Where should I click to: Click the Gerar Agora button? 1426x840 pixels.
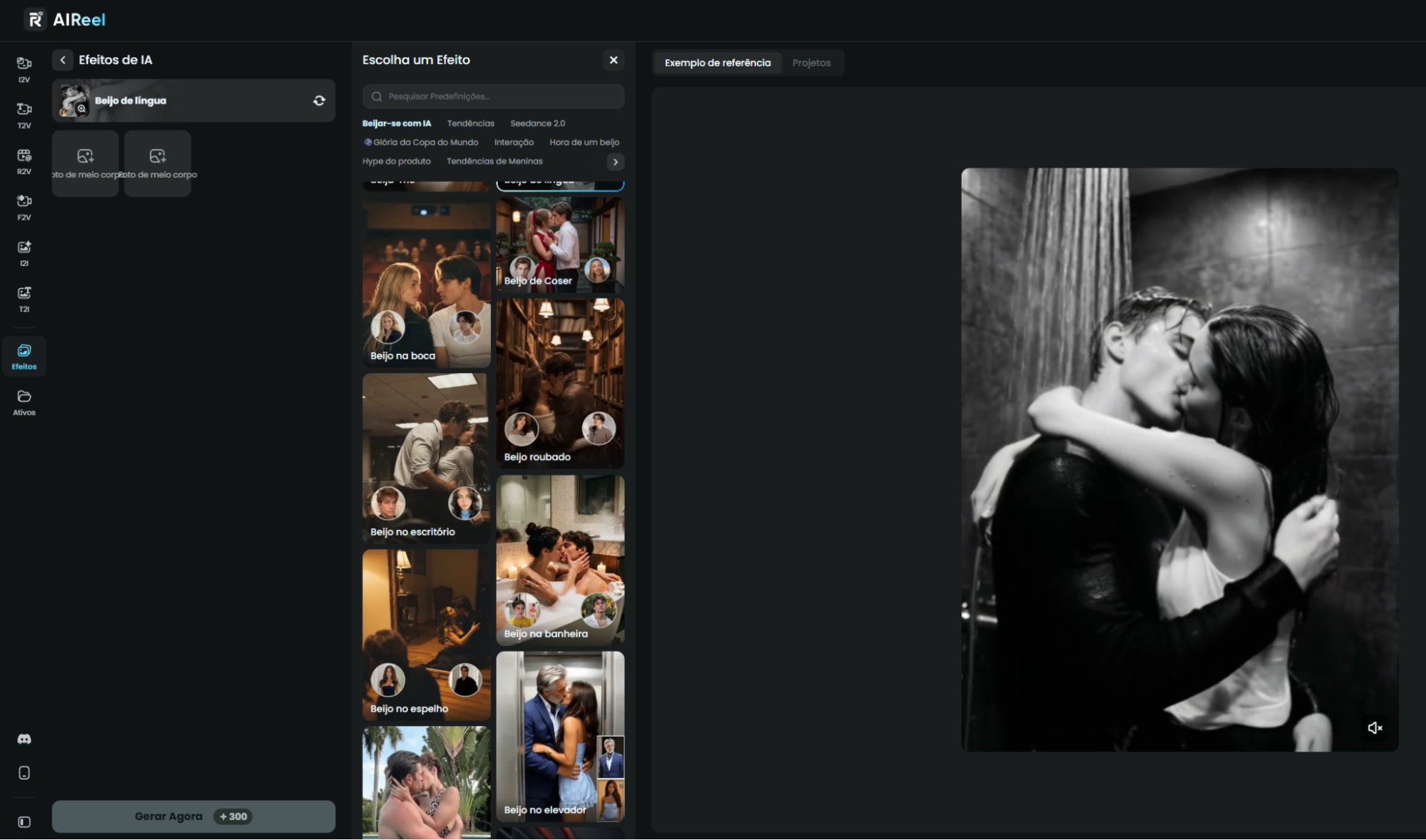coord(193,817)
